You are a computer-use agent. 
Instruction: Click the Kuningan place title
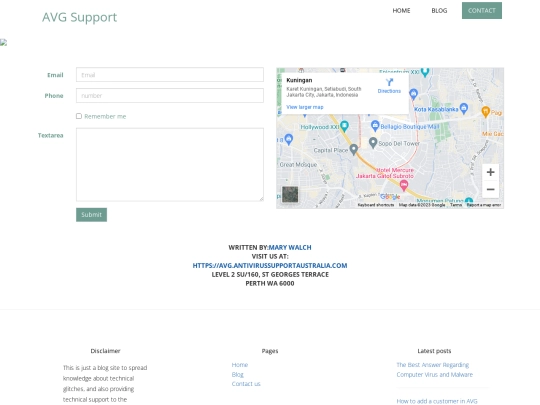(299, 80)
